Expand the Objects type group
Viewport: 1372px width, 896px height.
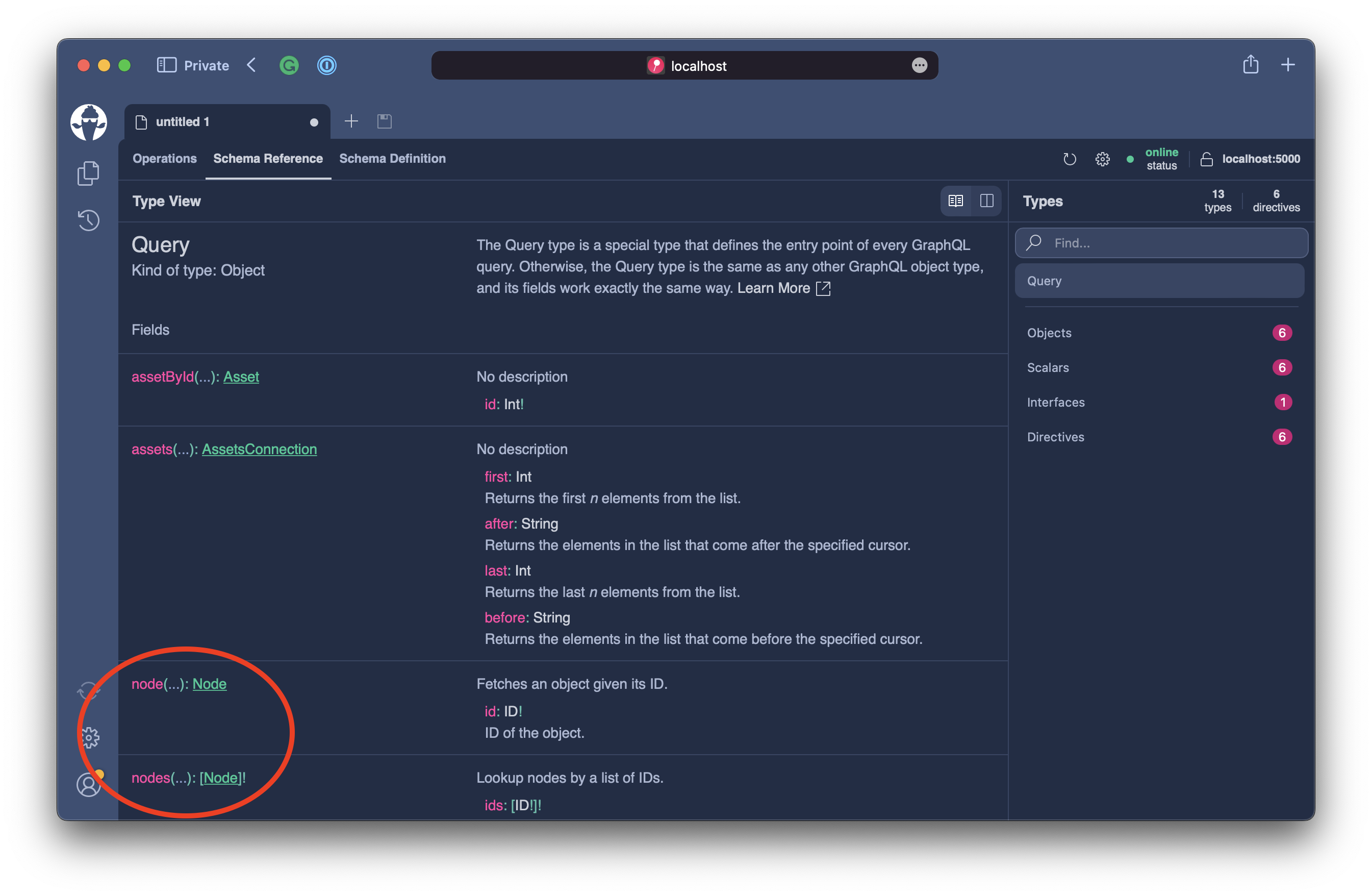click(1049, 332)
